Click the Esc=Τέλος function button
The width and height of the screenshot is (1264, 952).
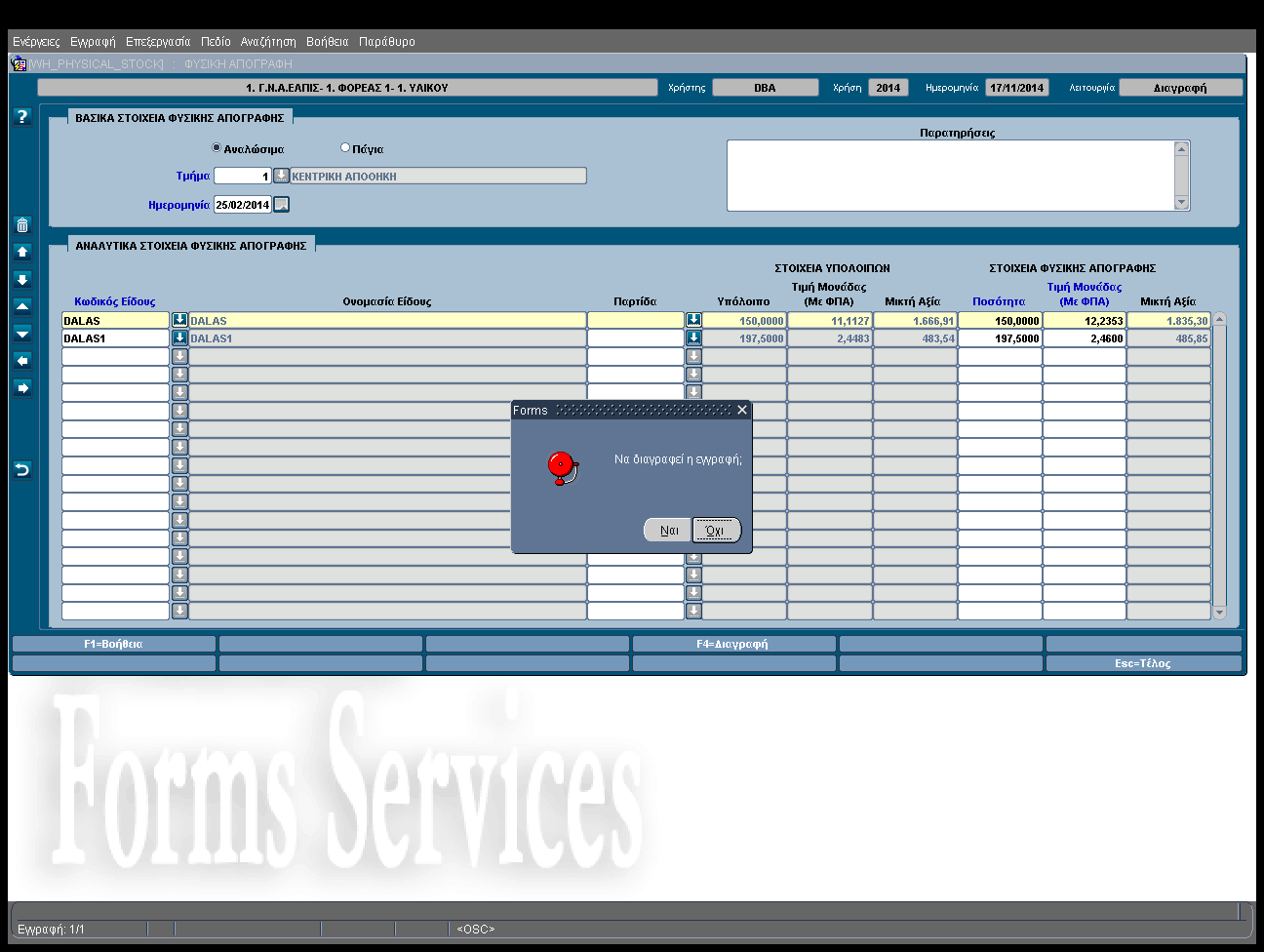click(1143, 663)
